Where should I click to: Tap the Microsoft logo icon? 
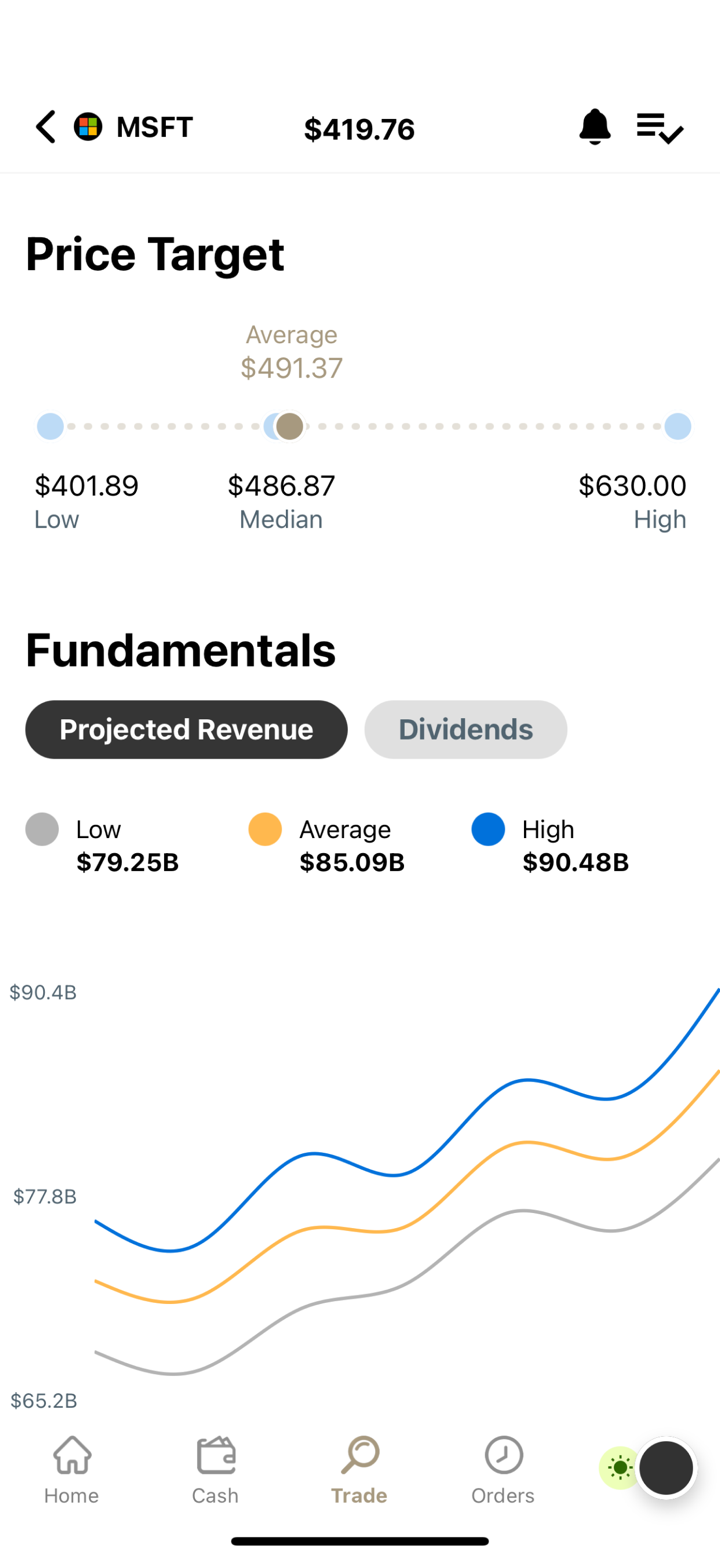[88, 127]
